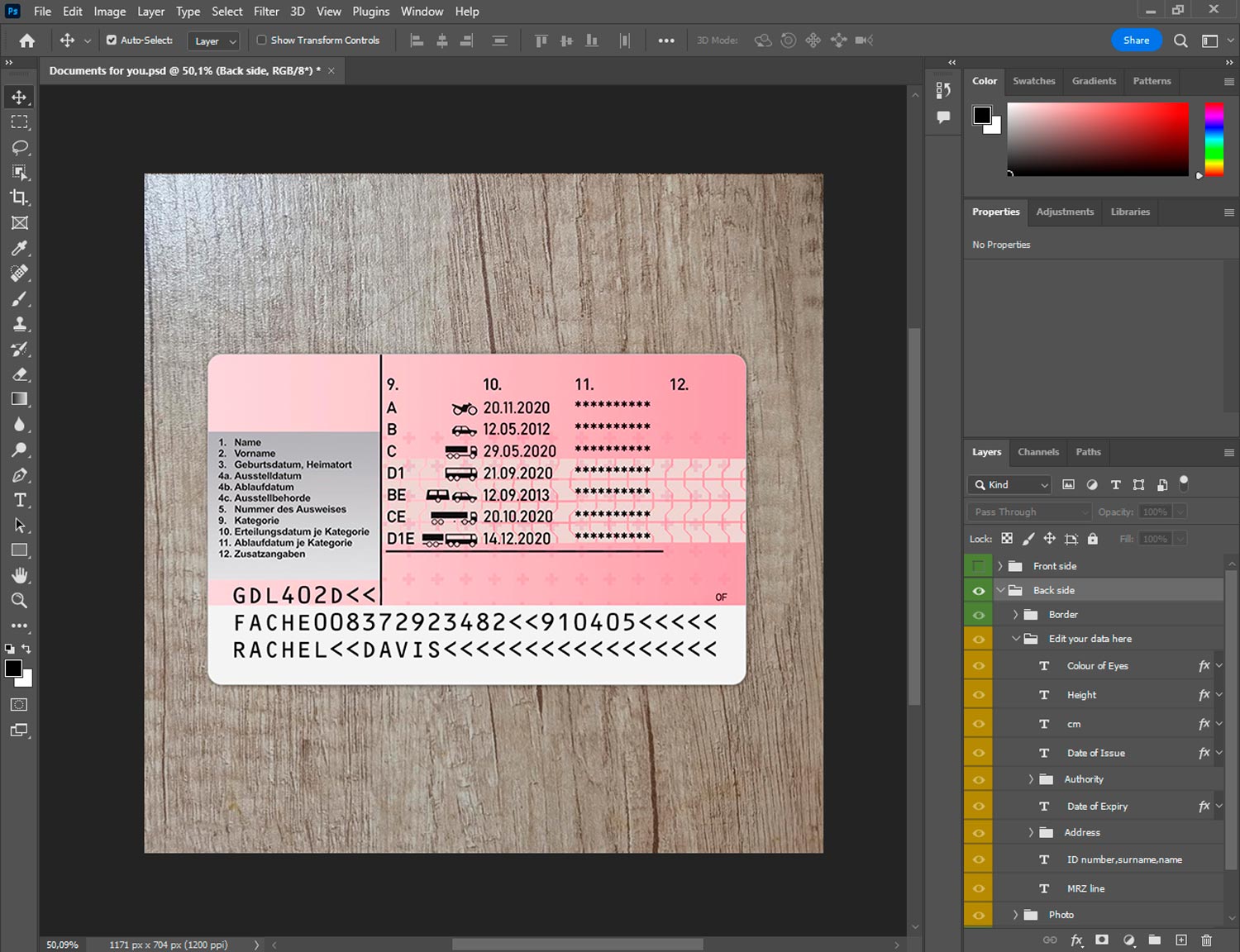Switch to the Swatches tab

(x=1033, y=81)
